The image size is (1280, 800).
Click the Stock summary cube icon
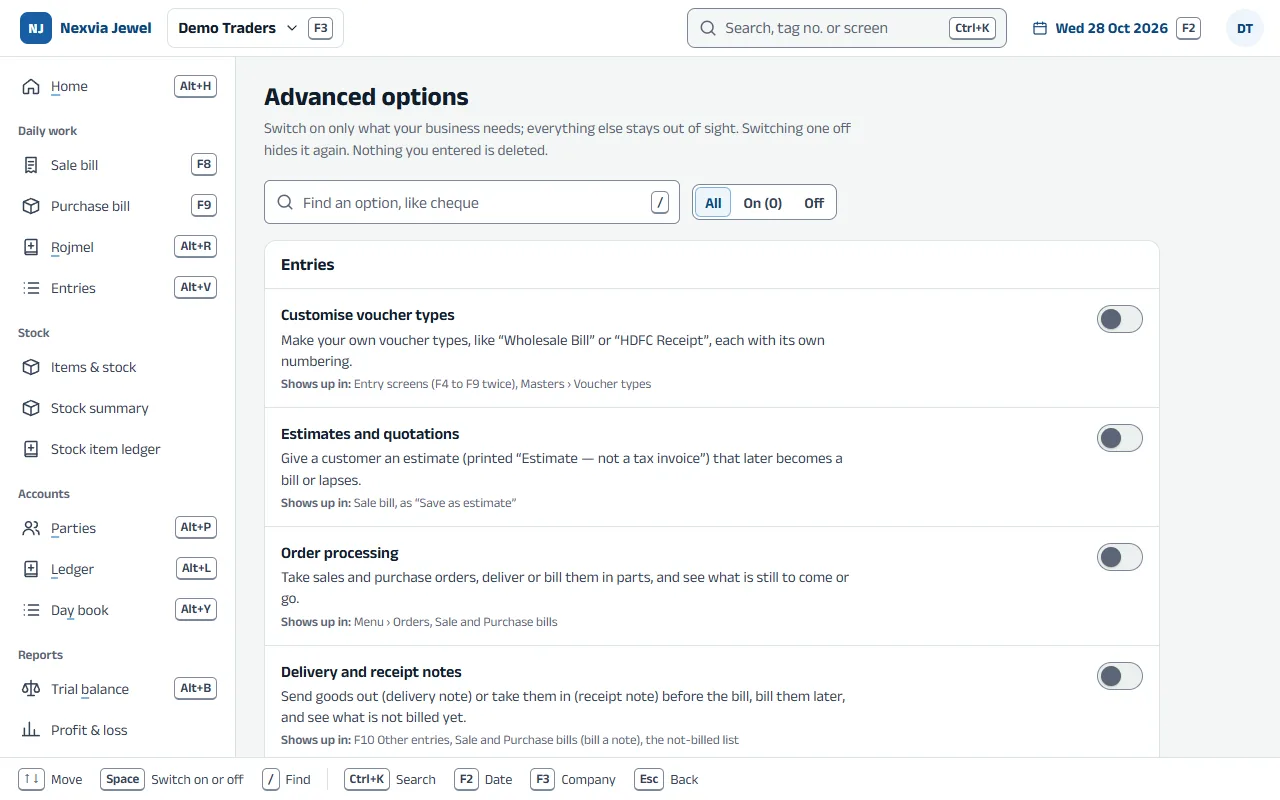[31, 408]
